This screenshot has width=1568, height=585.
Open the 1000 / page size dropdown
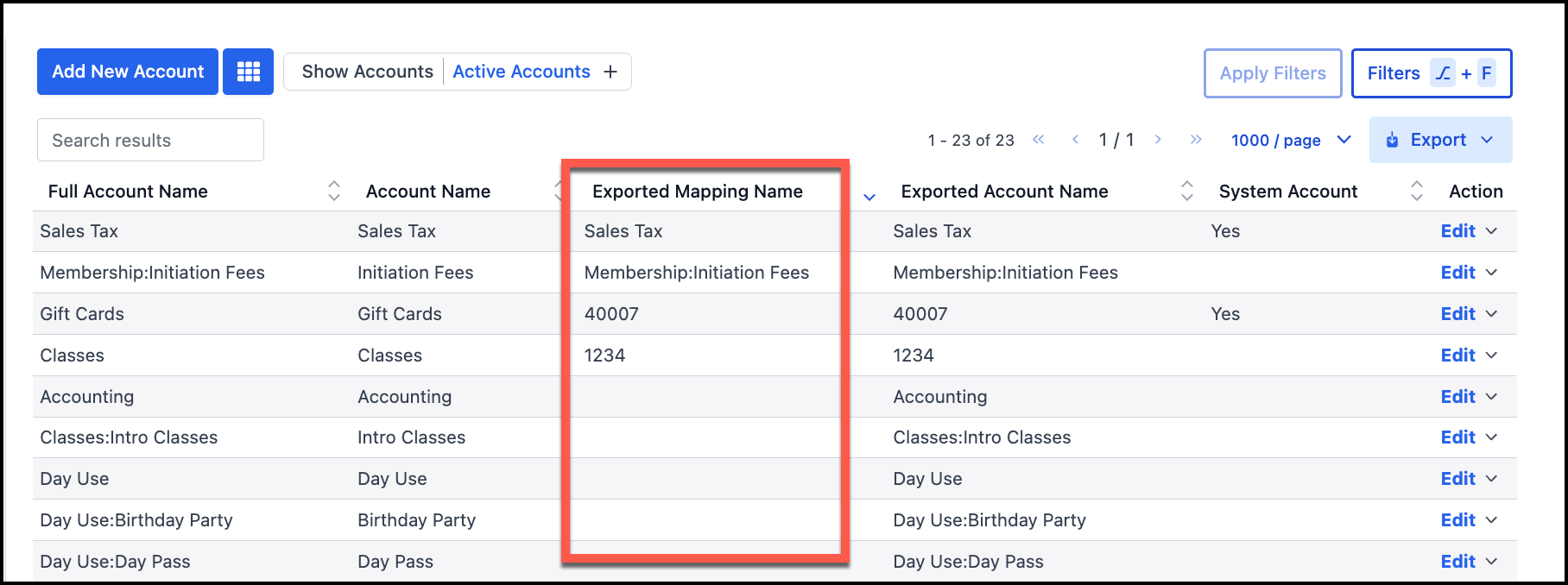click(1290, 140)
